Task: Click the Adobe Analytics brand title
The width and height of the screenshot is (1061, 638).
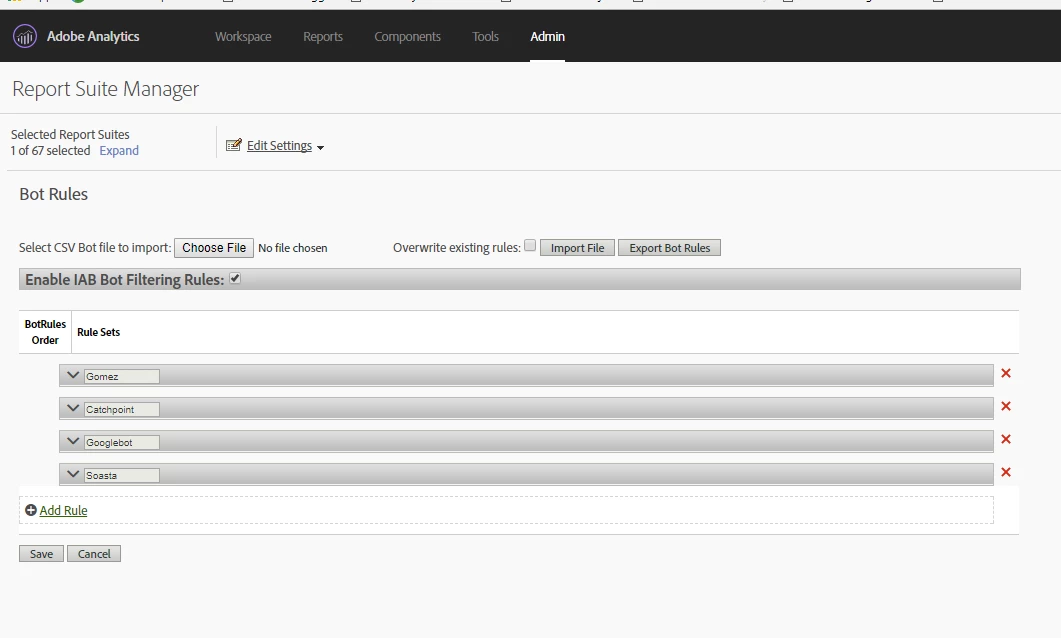Action: [x=93, y=37]
